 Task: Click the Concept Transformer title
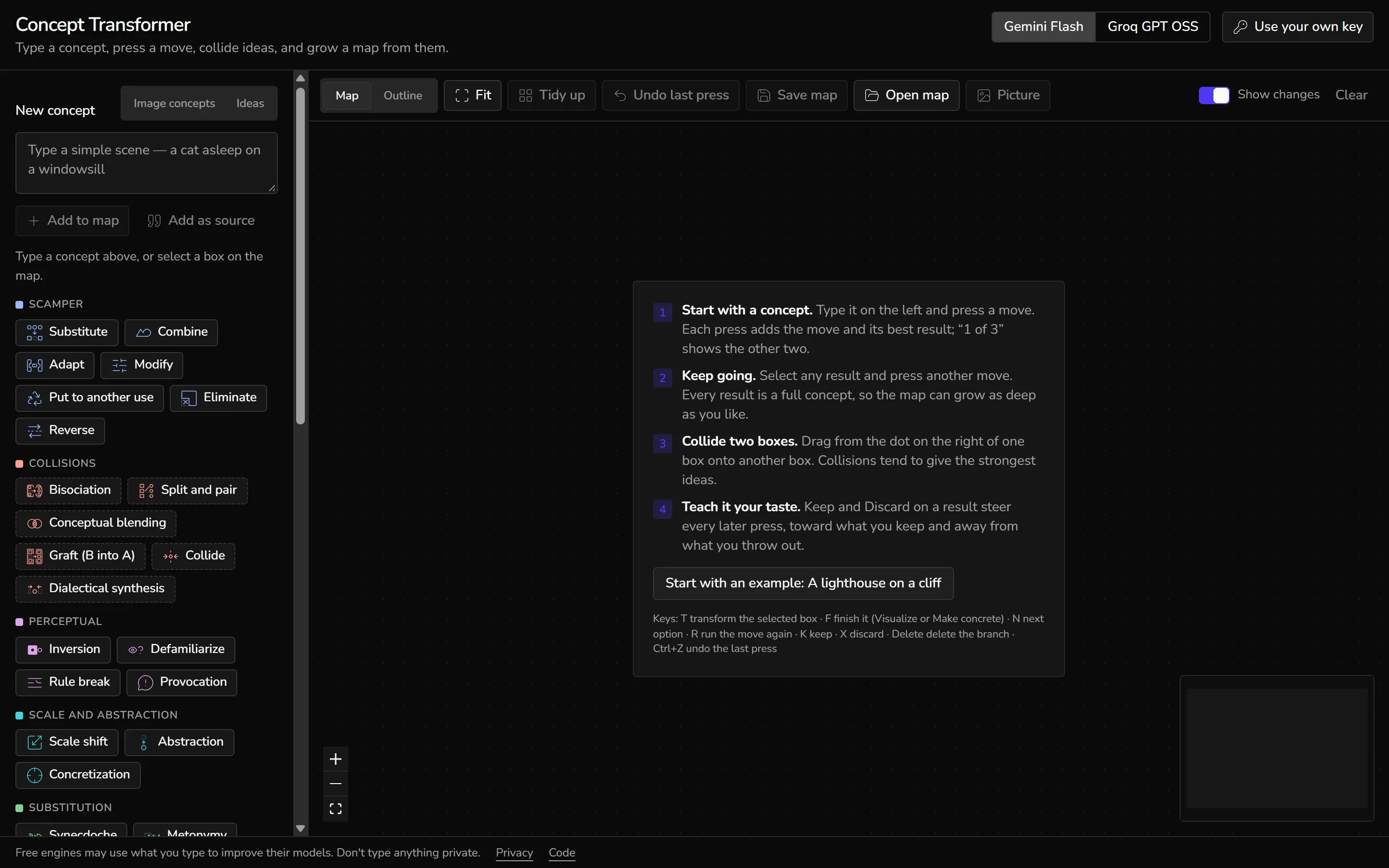click(103, 25)
